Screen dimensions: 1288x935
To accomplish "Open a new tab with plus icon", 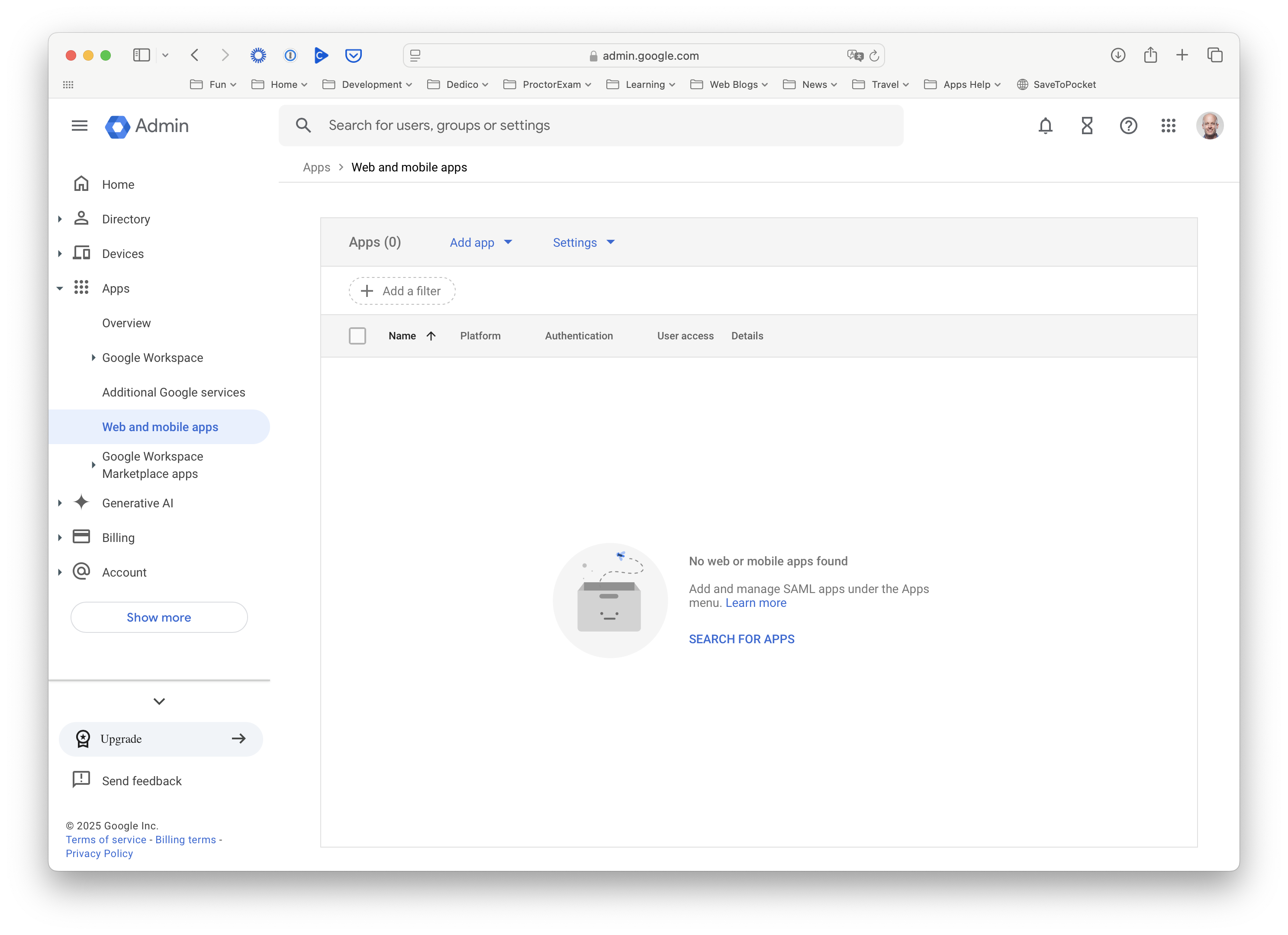I will pyautogui.click(x=1182, y=55).
